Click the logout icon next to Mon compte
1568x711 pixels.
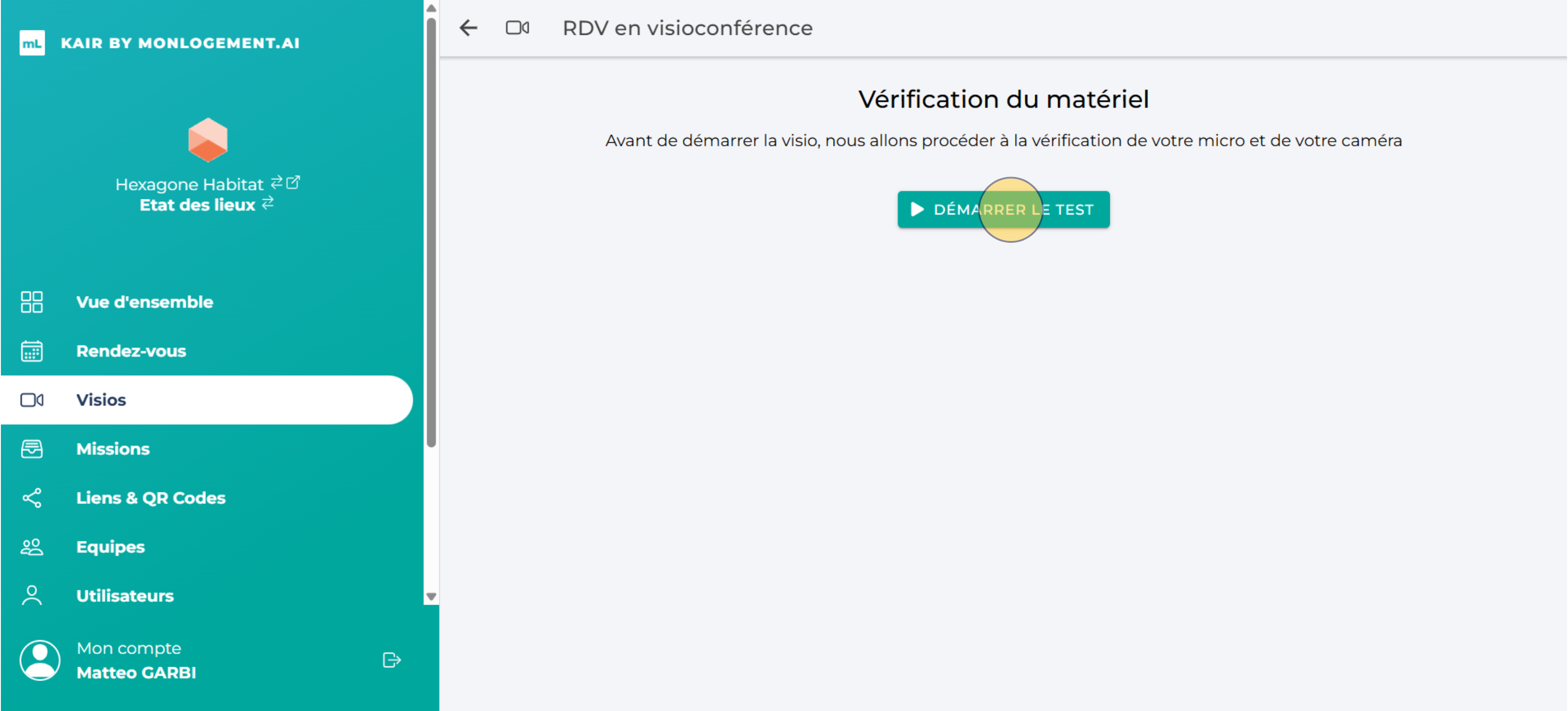pos(392,660)
